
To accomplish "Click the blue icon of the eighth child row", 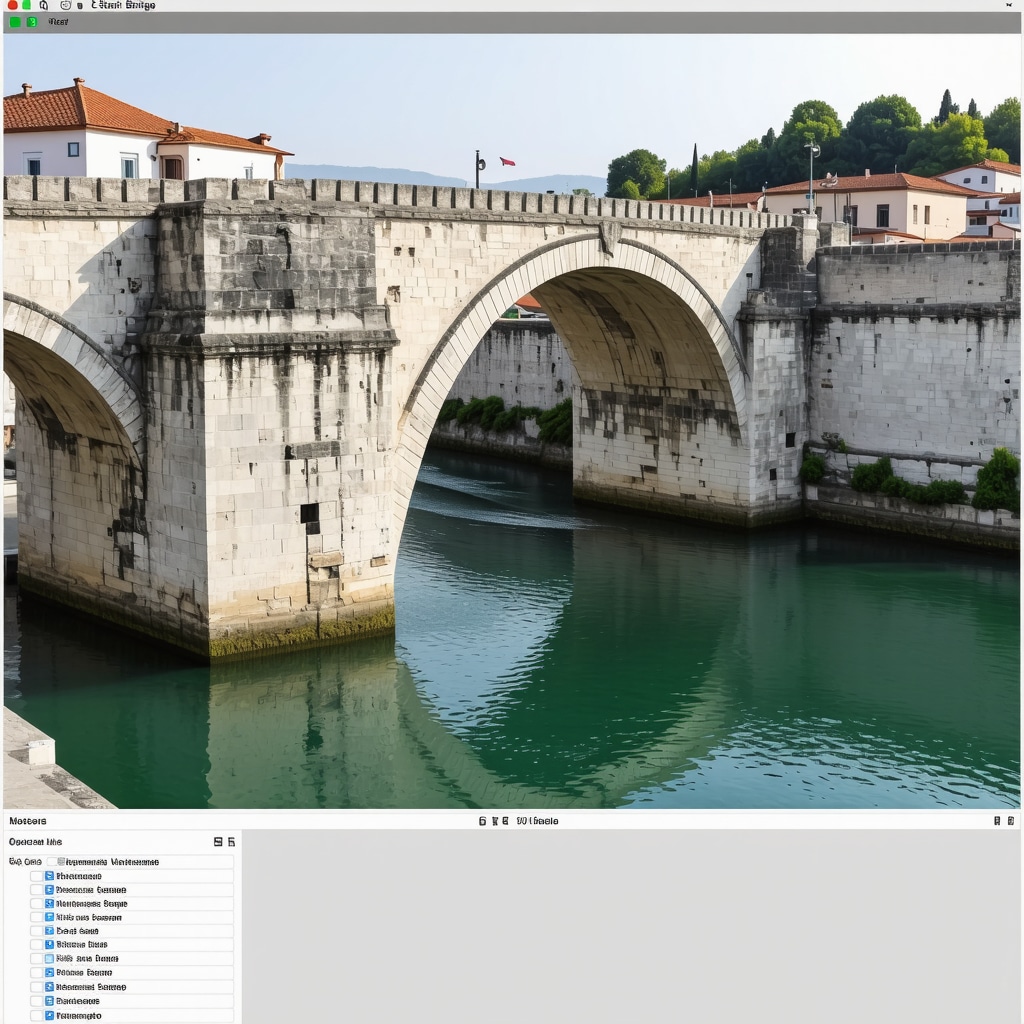I will [x=49, y=972].
